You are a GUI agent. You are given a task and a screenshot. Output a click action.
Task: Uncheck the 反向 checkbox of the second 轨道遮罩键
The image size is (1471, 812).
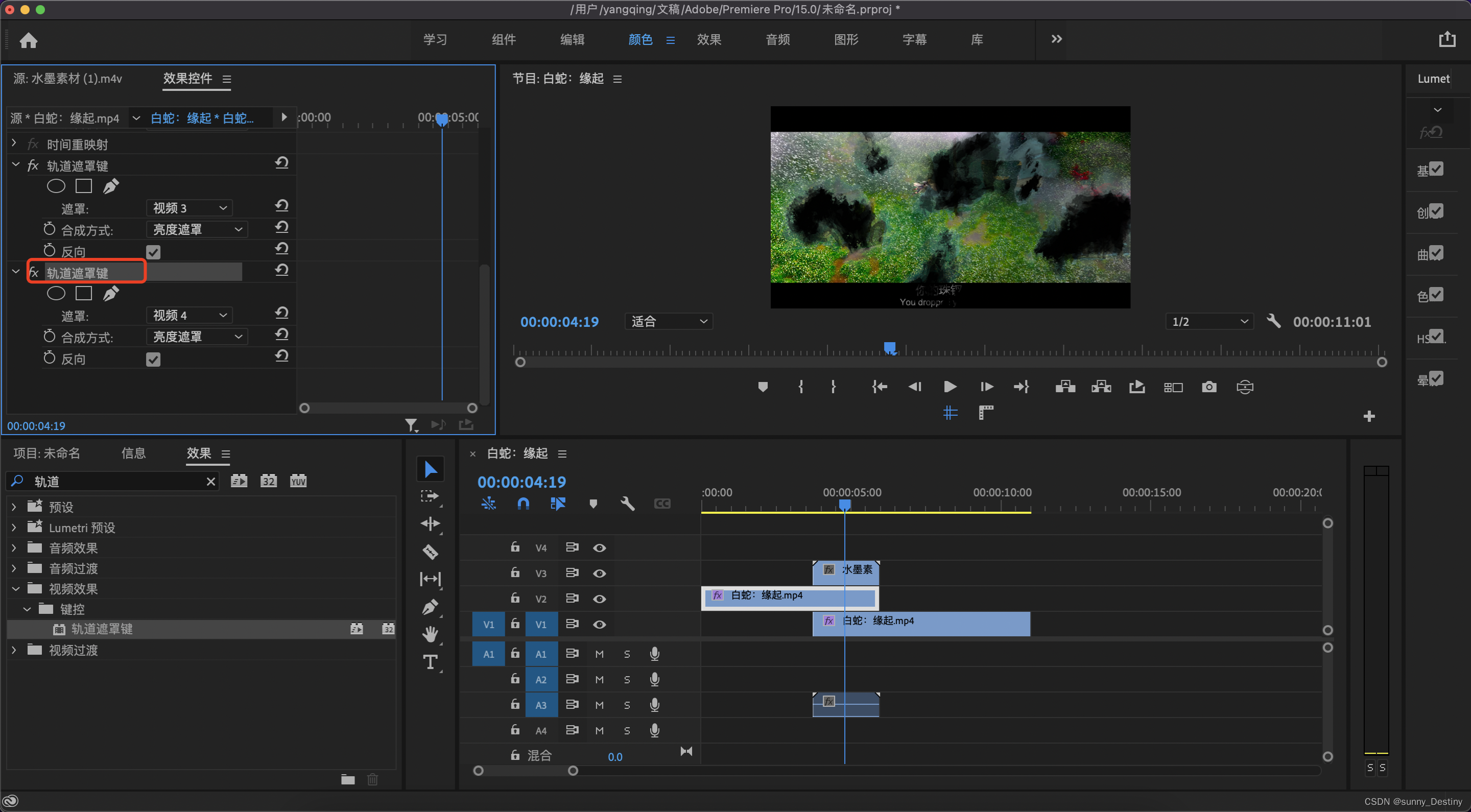pos(153,359)
